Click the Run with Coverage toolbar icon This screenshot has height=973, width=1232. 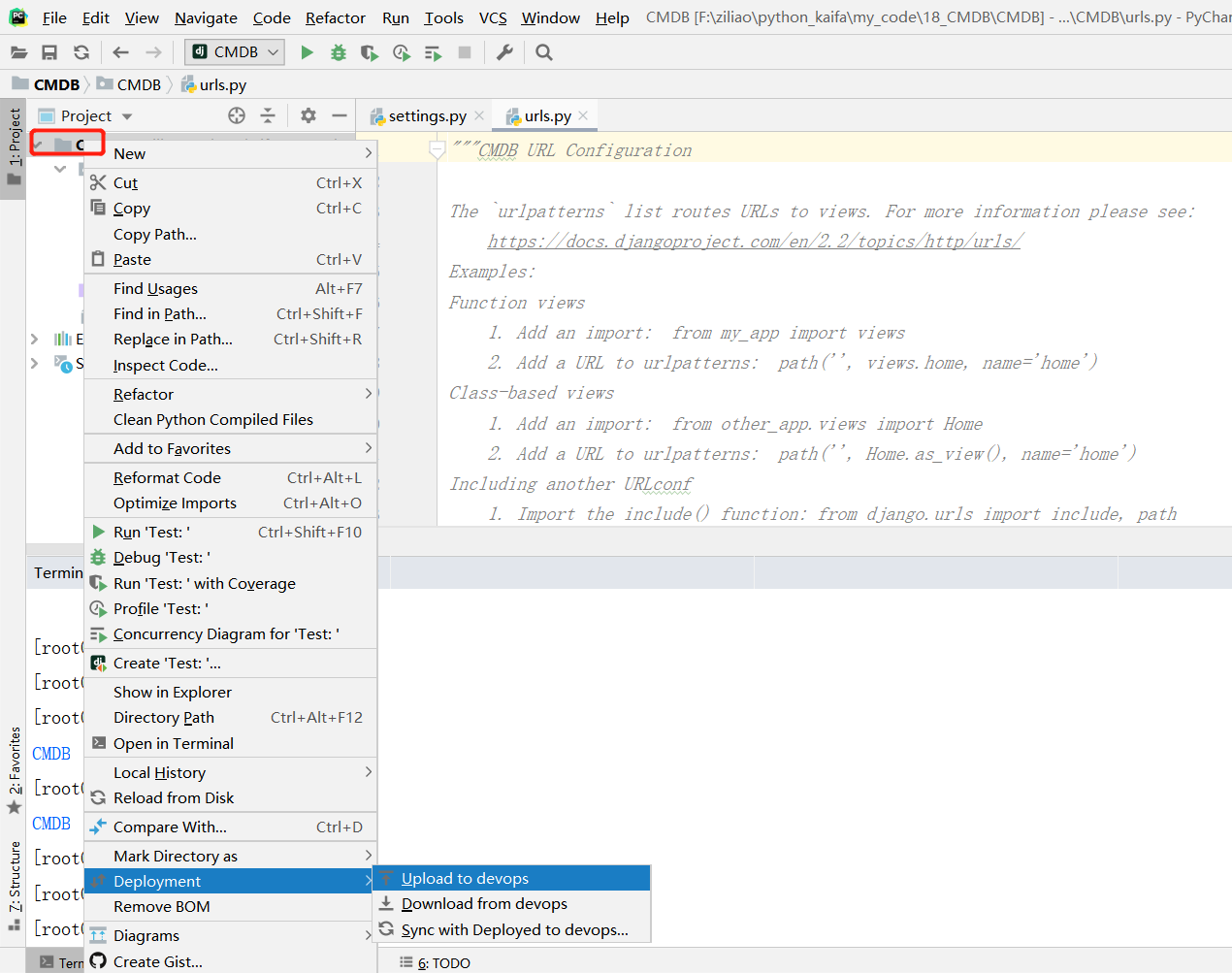370,52
